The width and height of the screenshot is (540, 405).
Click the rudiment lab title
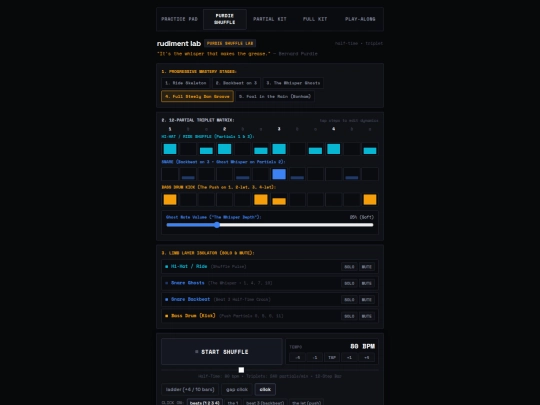tap(179, 43)
